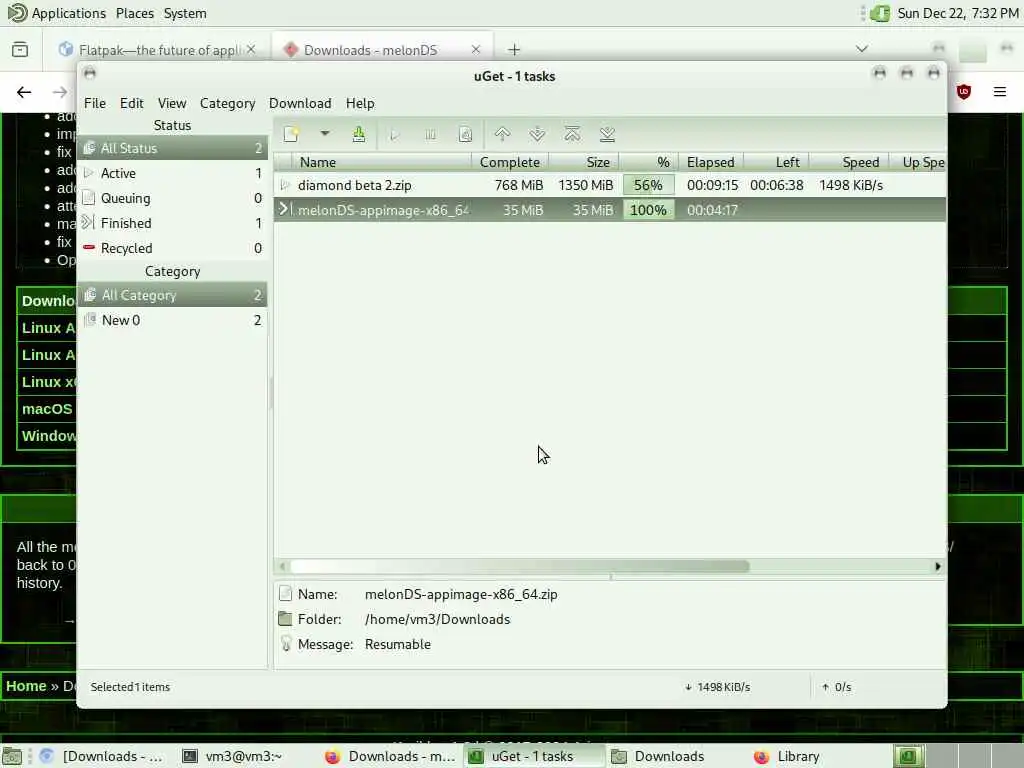This screenshot has width=1024, height=768.
Task: Sort by the Left column header
Action: [777, 162]
